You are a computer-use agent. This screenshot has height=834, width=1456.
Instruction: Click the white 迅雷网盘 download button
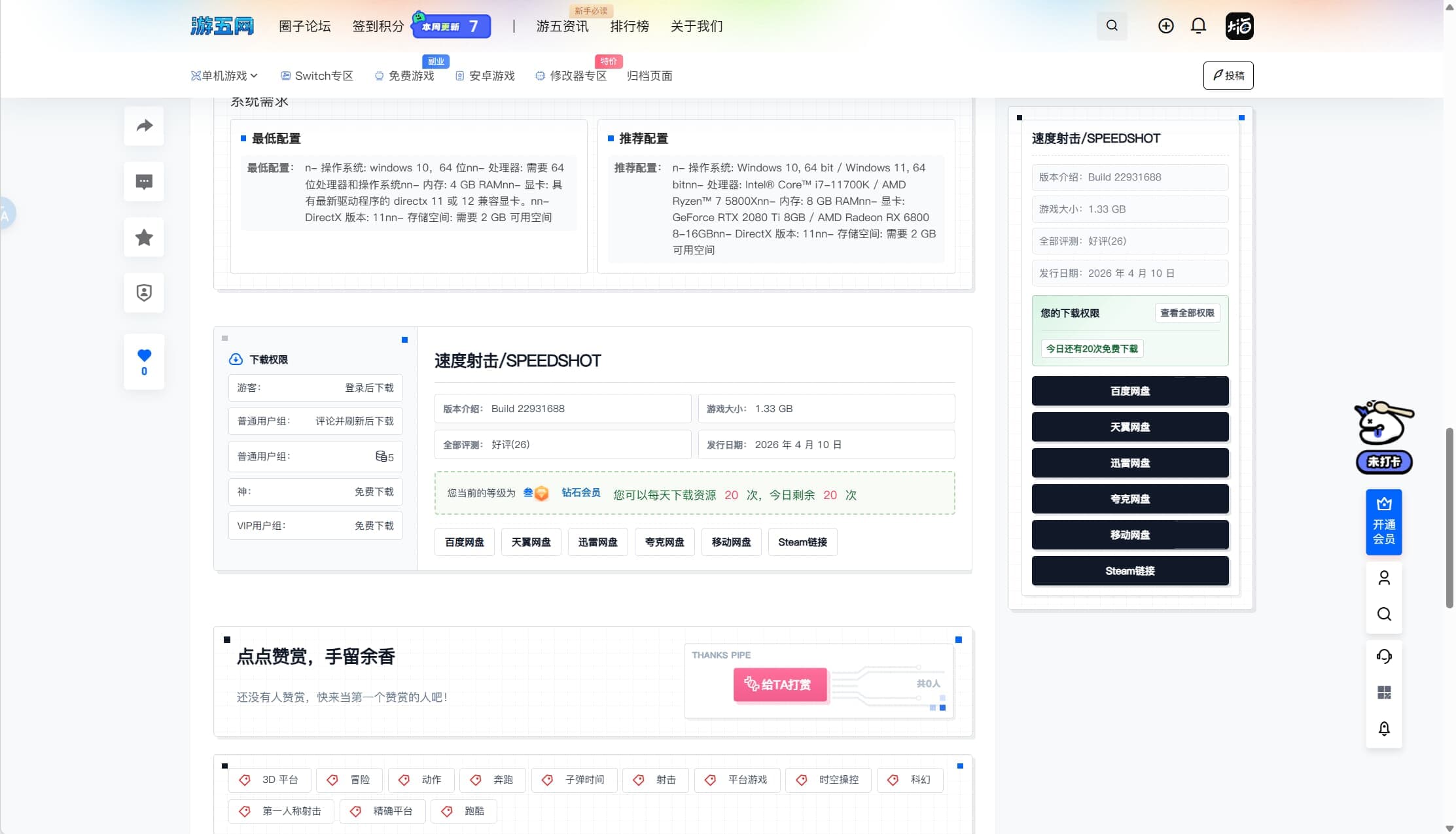pyautogui.click(x=598, y=542)
